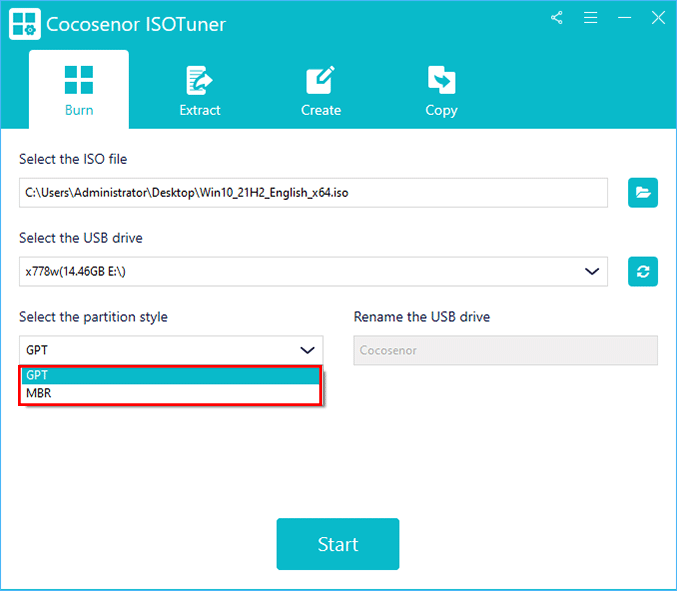The width and height of the screenshot is (677, 591).
Task: Click the 'Rename the USB drive' label
Action: pyautogui.click(x=422, y=317)
